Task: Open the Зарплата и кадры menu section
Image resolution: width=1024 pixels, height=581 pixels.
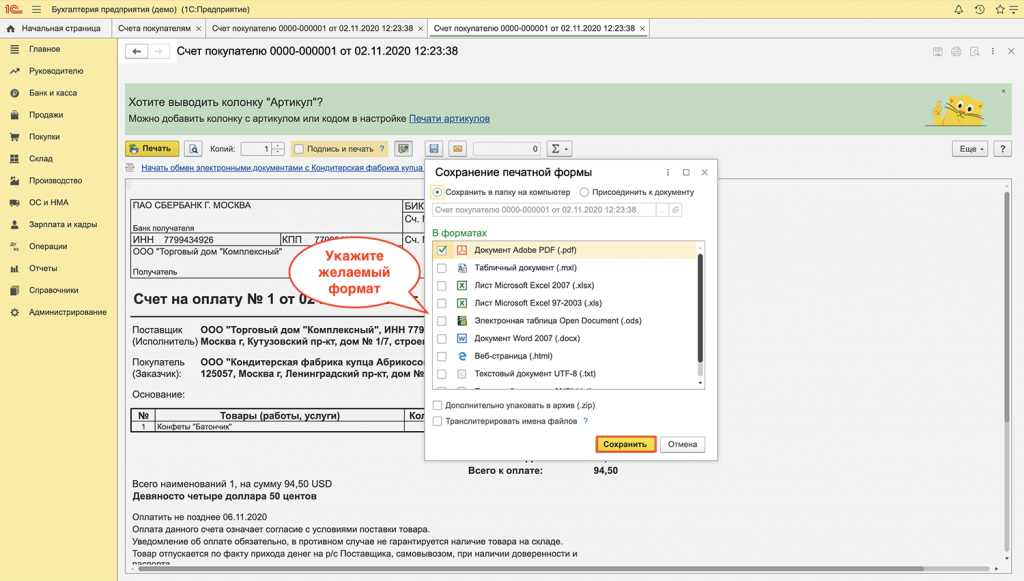Action: (x=62, y=225)
